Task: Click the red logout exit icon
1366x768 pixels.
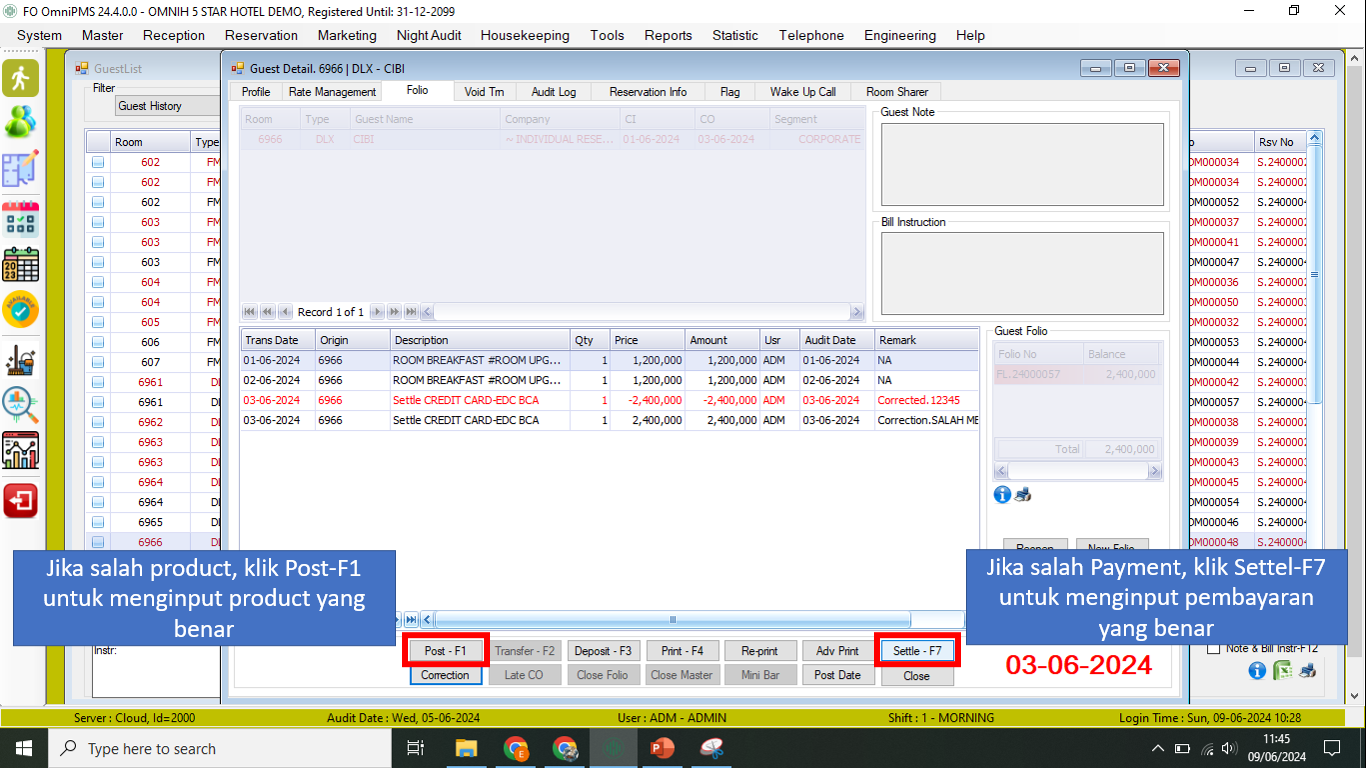Action: 20,499
